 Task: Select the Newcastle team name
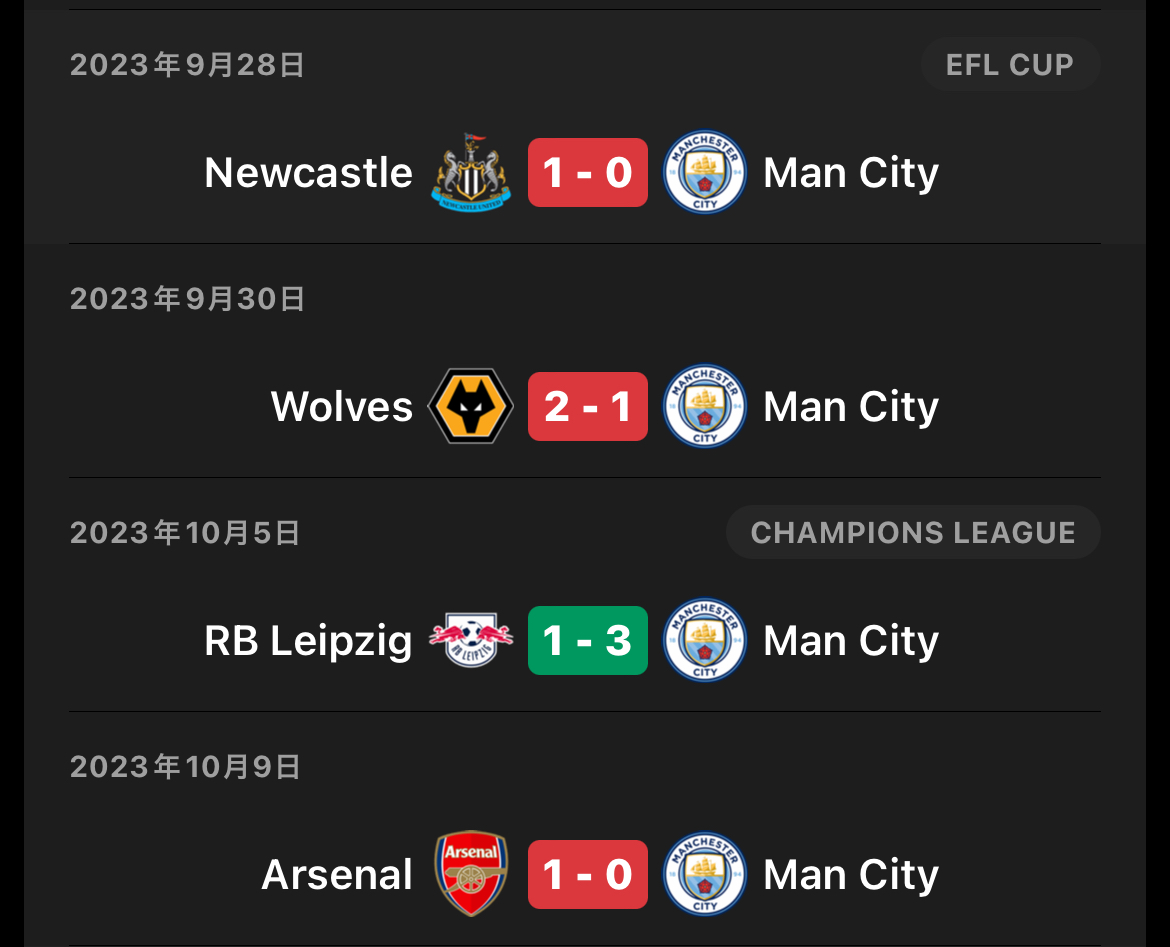pos(308,172)
